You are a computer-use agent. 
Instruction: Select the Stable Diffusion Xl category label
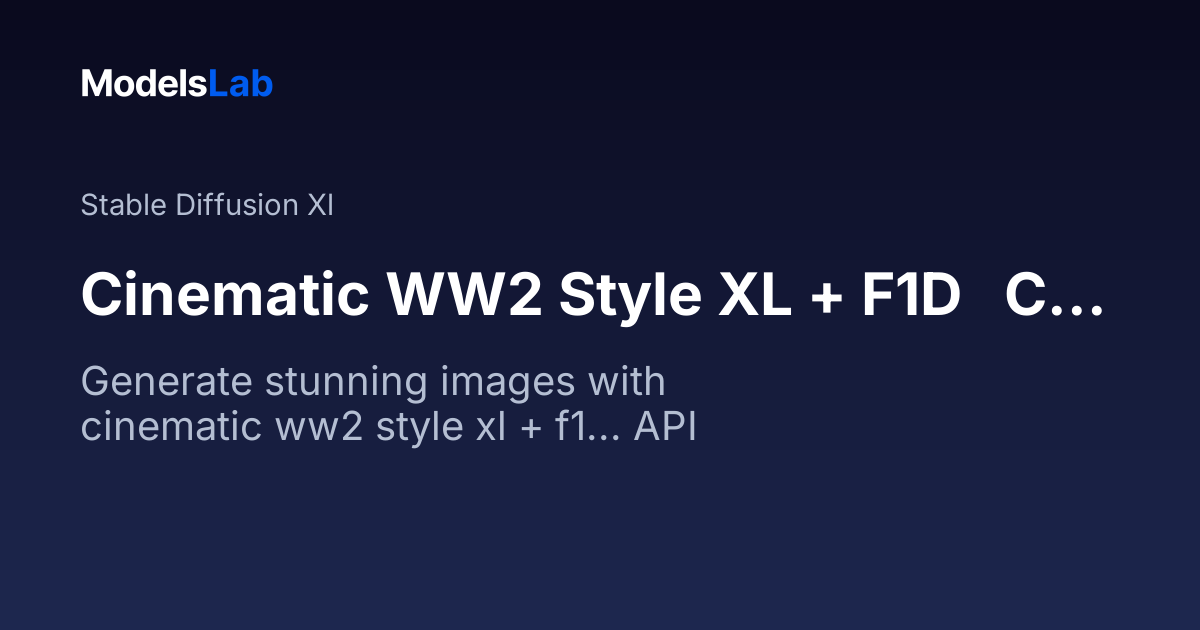207,205
